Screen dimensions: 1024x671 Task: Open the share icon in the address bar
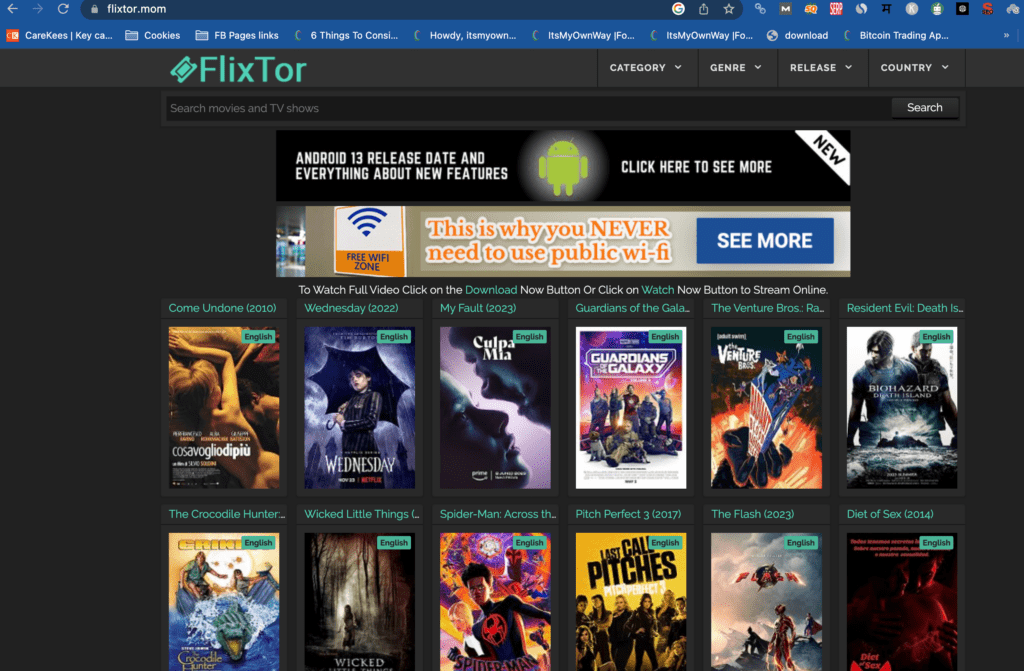pyautogui.click(x=703, y=9)
